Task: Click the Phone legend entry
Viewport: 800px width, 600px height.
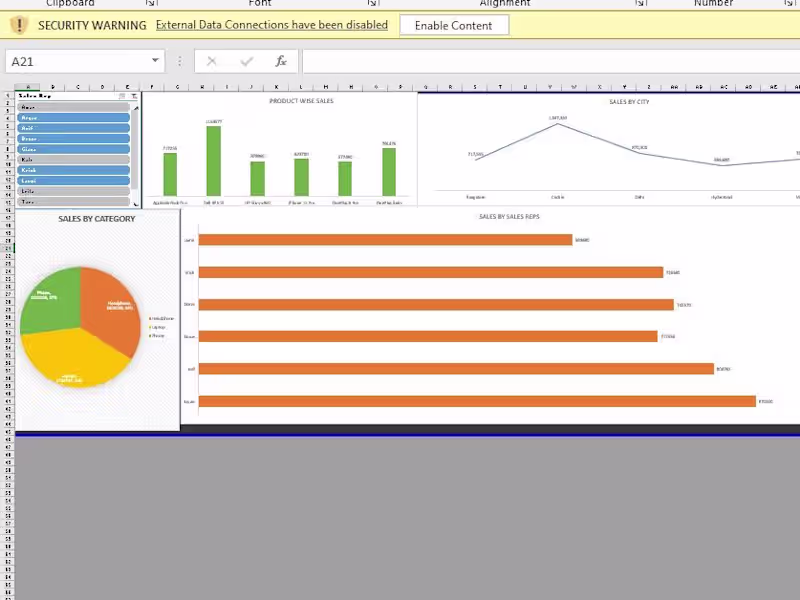Action: [157, 336]
